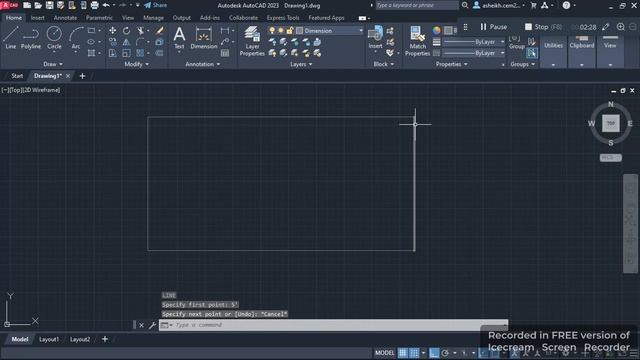Click the object color wheel swatch
The height and width of the screenshot is (360, 640).
coord(437,31)
